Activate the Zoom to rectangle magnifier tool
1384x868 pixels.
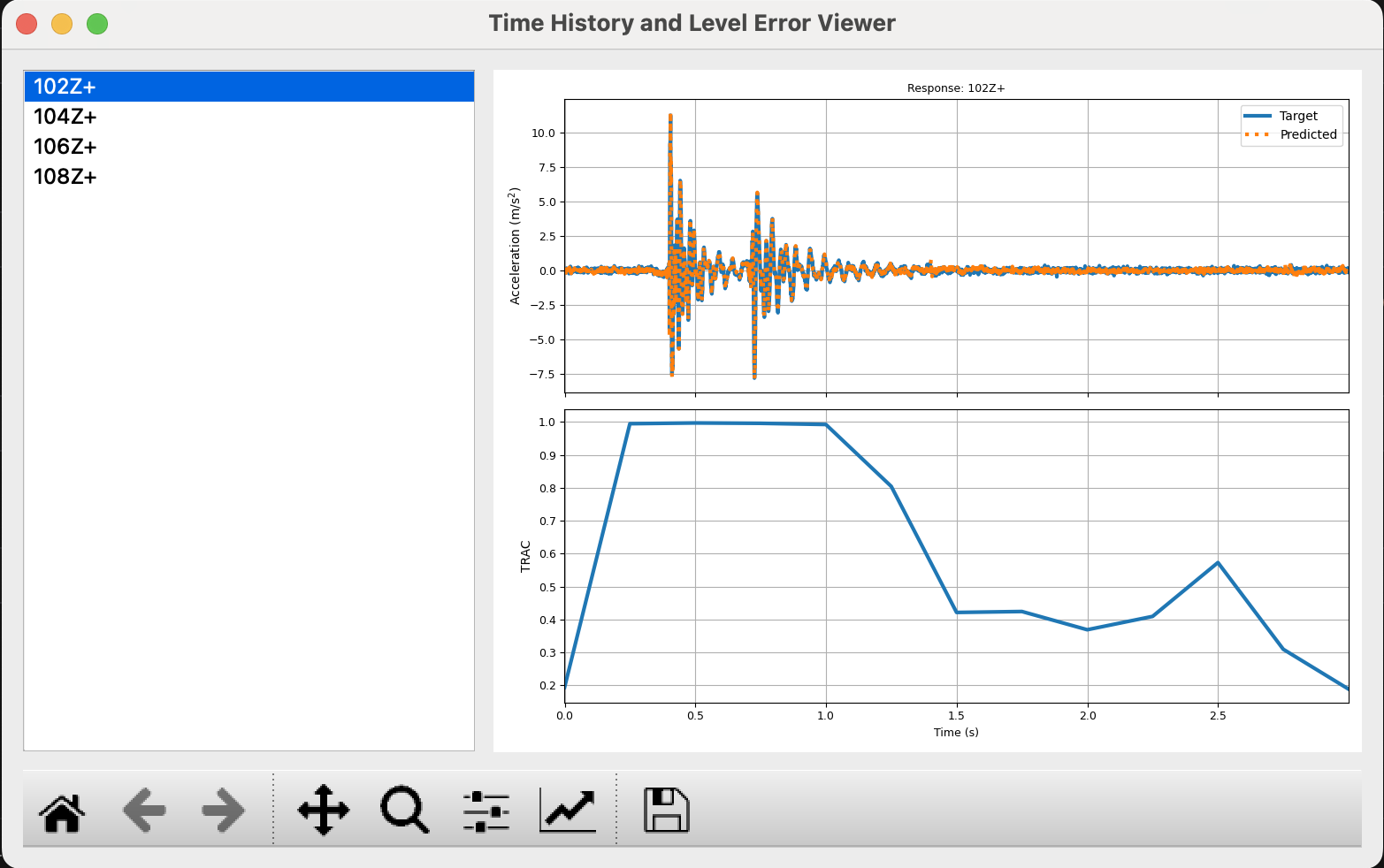click(404, 810)
